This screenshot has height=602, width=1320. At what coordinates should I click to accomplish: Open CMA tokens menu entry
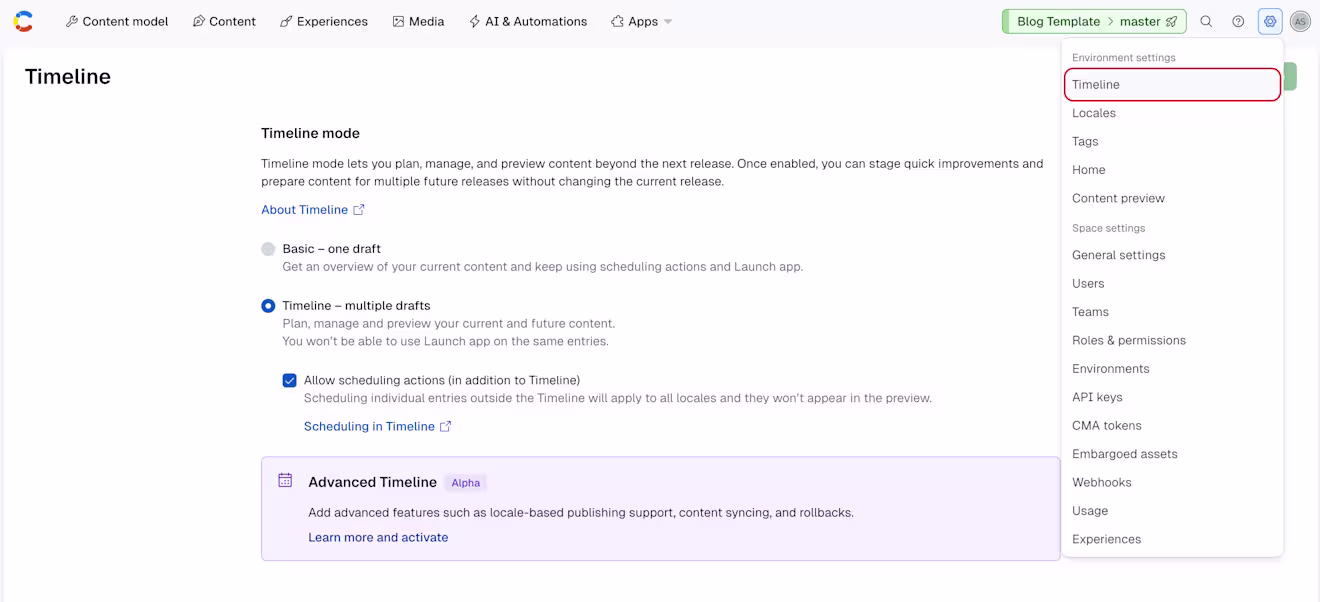tap(1172, 425)
